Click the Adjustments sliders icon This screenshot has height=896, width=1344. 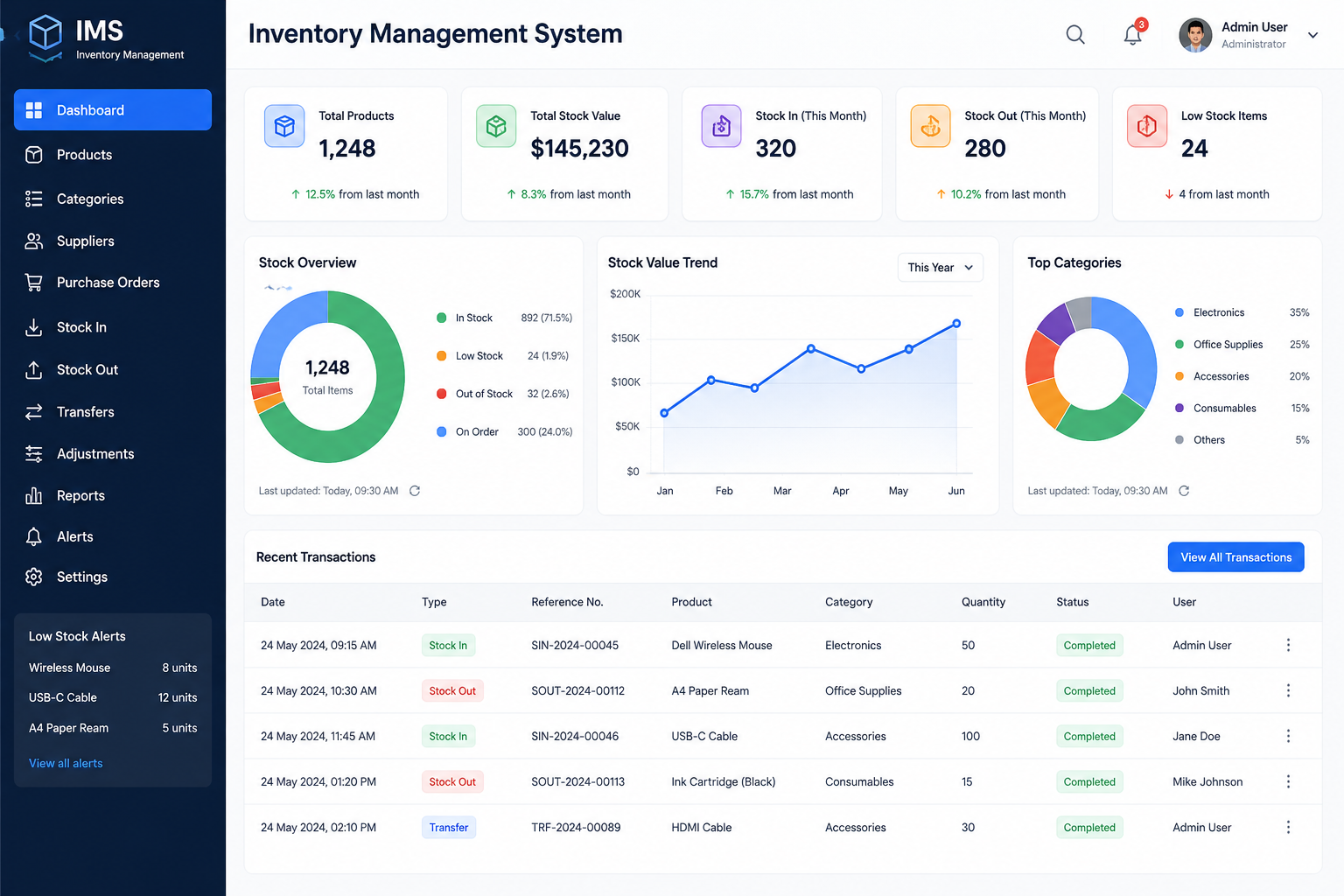[33, 454]
